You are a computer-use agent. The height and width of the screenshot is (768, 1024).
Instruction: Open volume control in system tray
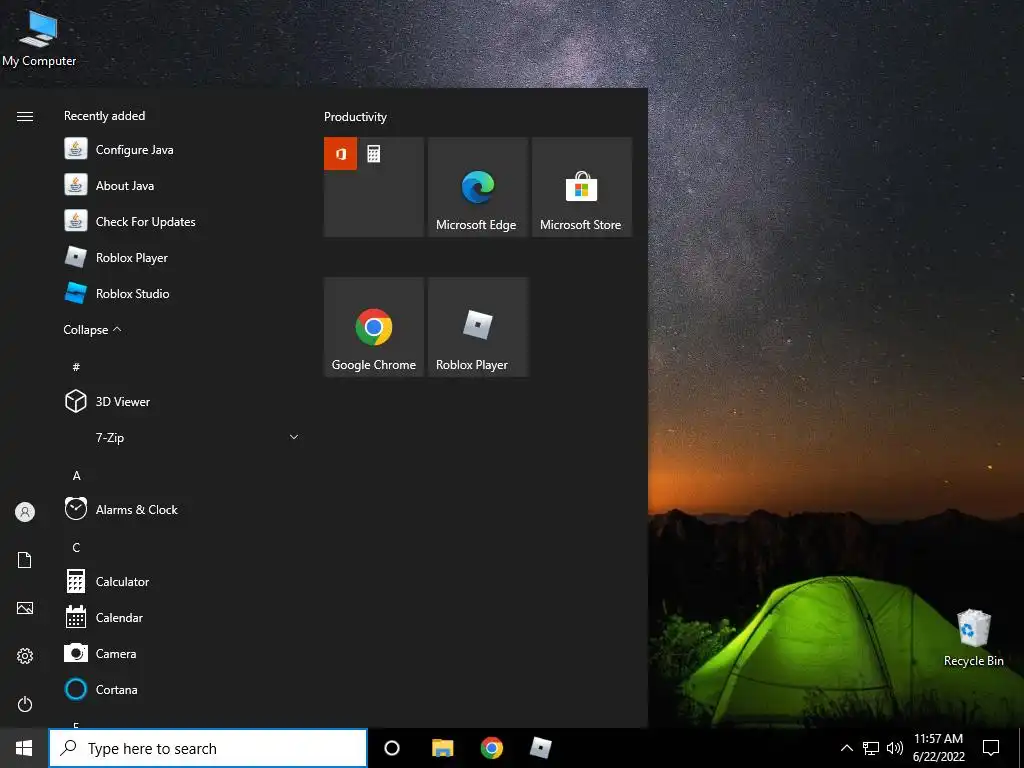click(x=895, y=748)
